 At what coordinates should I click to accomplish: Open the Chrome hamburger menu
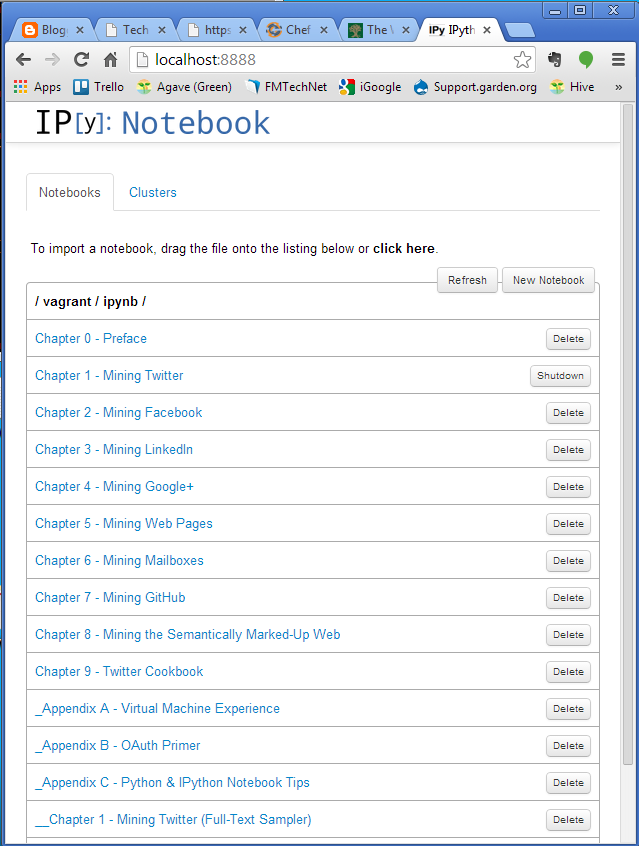[616, 60]
